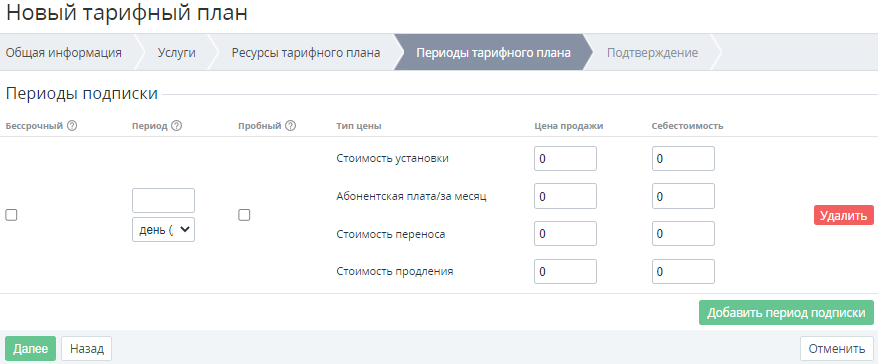Click Себестоимость field for Абонентская плата
Viewport: 878px width, 364px height.
684,196
